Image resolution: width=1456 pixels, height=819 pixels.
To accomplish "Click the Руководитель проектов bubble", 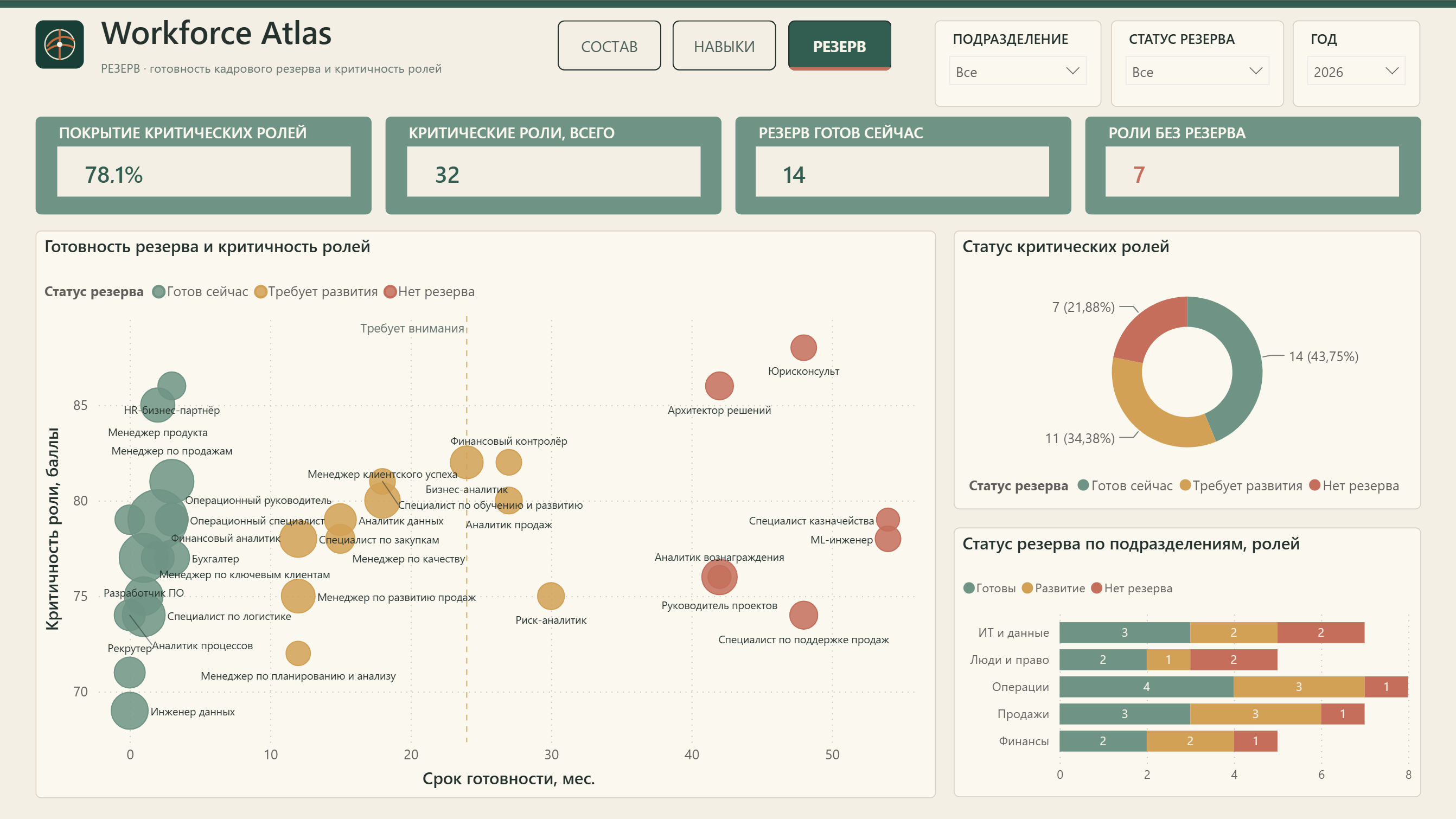I will pos(719,577).
